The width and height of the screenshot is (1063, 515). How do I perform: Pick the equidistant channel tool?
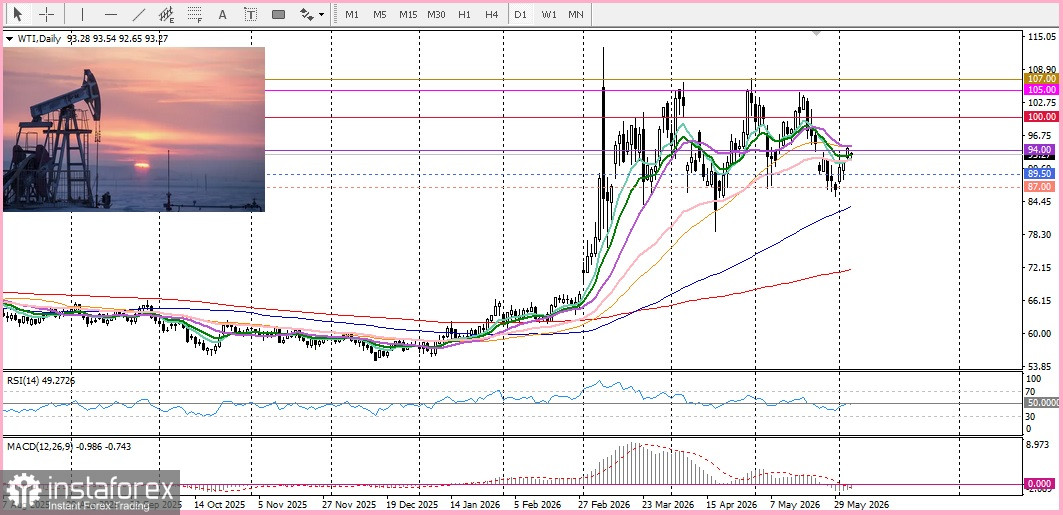[x=167, y=14]
